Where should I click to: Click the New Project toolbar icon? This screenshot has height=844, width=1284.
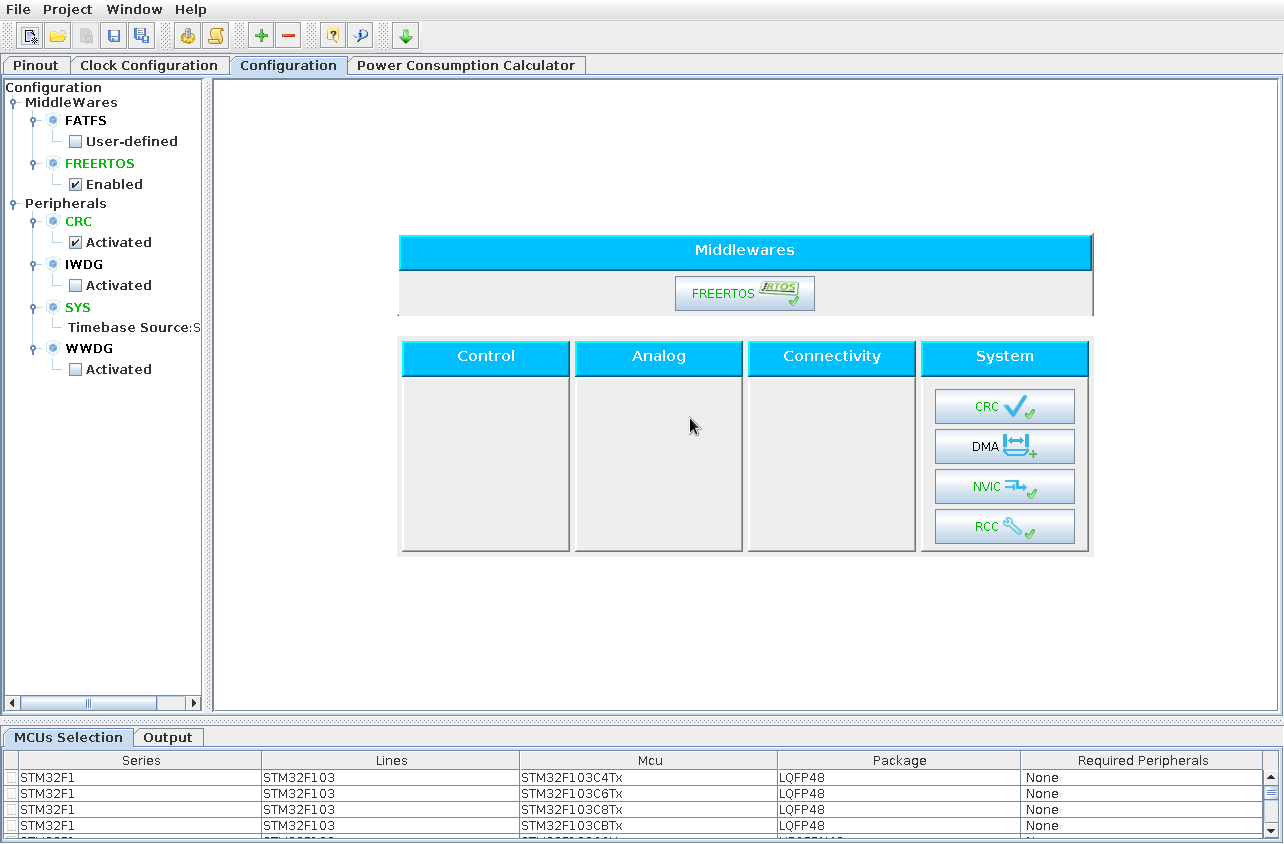pyautogui.click(x=31, y=36)
